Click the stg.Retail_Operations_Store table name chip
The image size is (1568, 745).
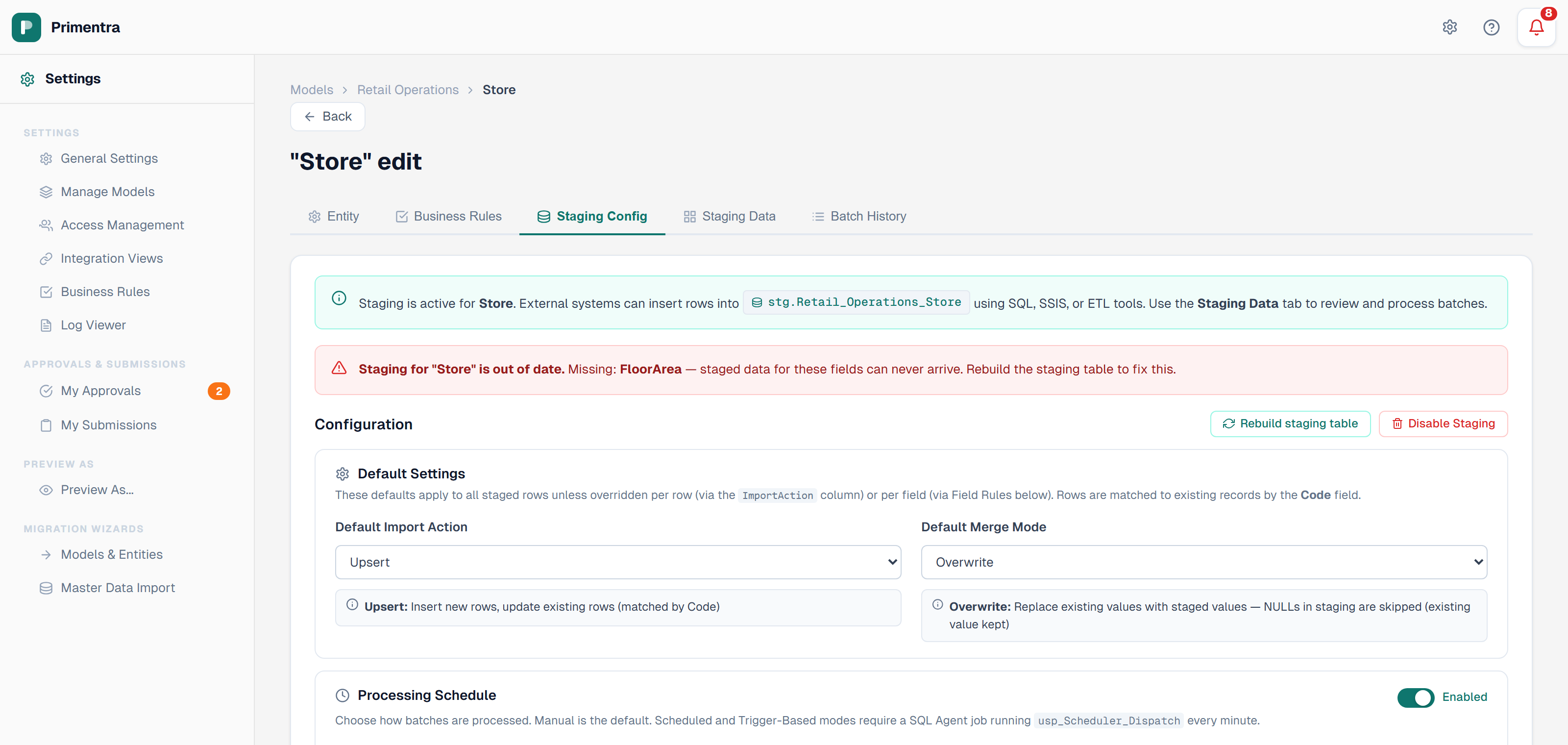[x=856, y=302]
